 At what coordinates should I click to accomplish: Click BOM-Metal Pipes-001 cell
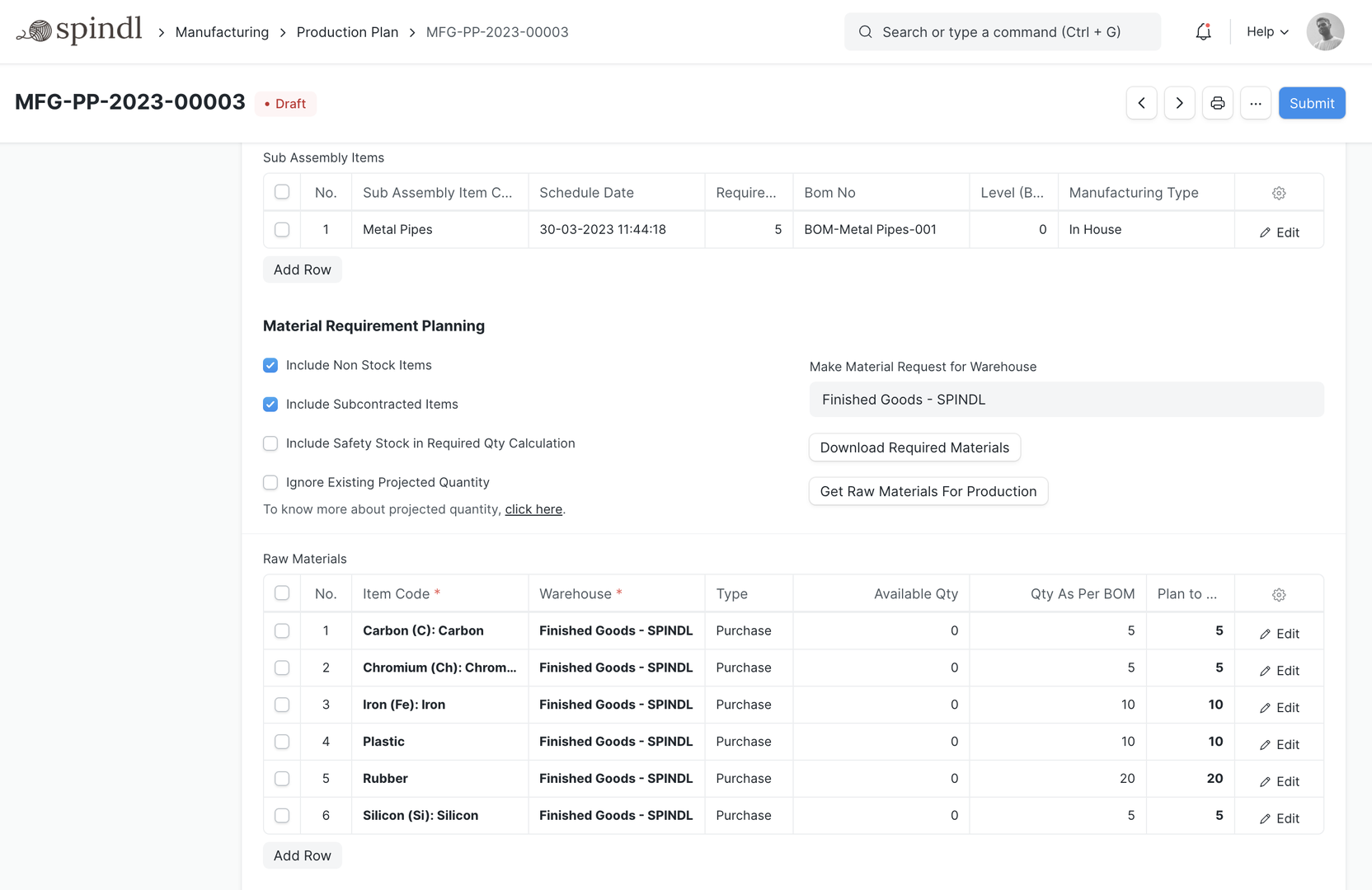click(x=881, y=229)
